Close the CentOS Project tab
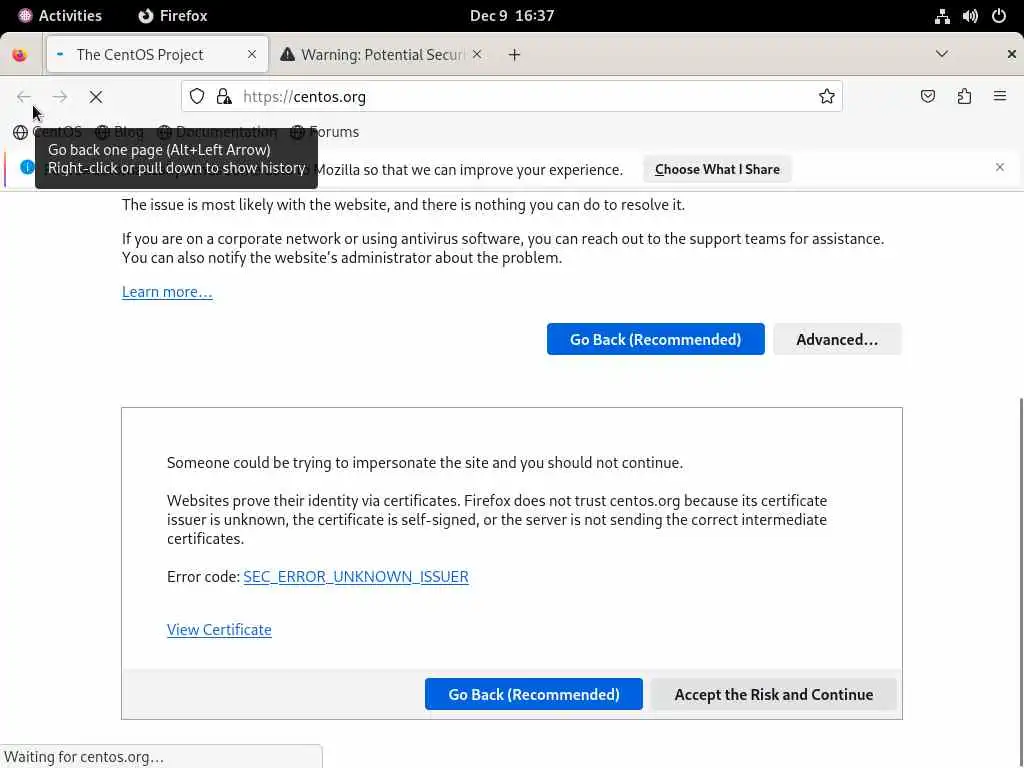Image resolution: width=1024 pixels, height=768 pixels. (252, 54)
